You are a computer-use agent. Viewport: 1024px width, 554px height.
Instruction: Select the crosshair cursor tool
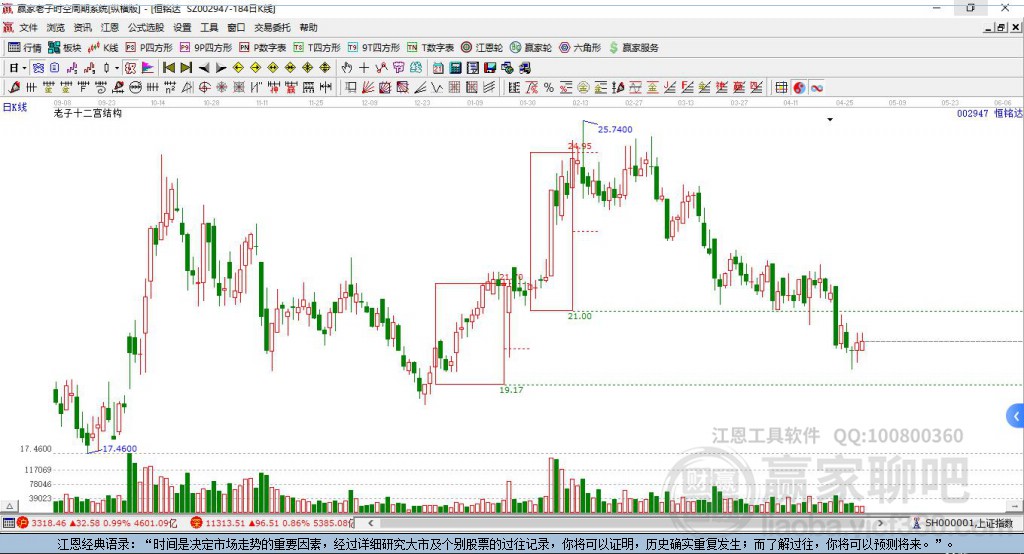(x=364, y=68)
